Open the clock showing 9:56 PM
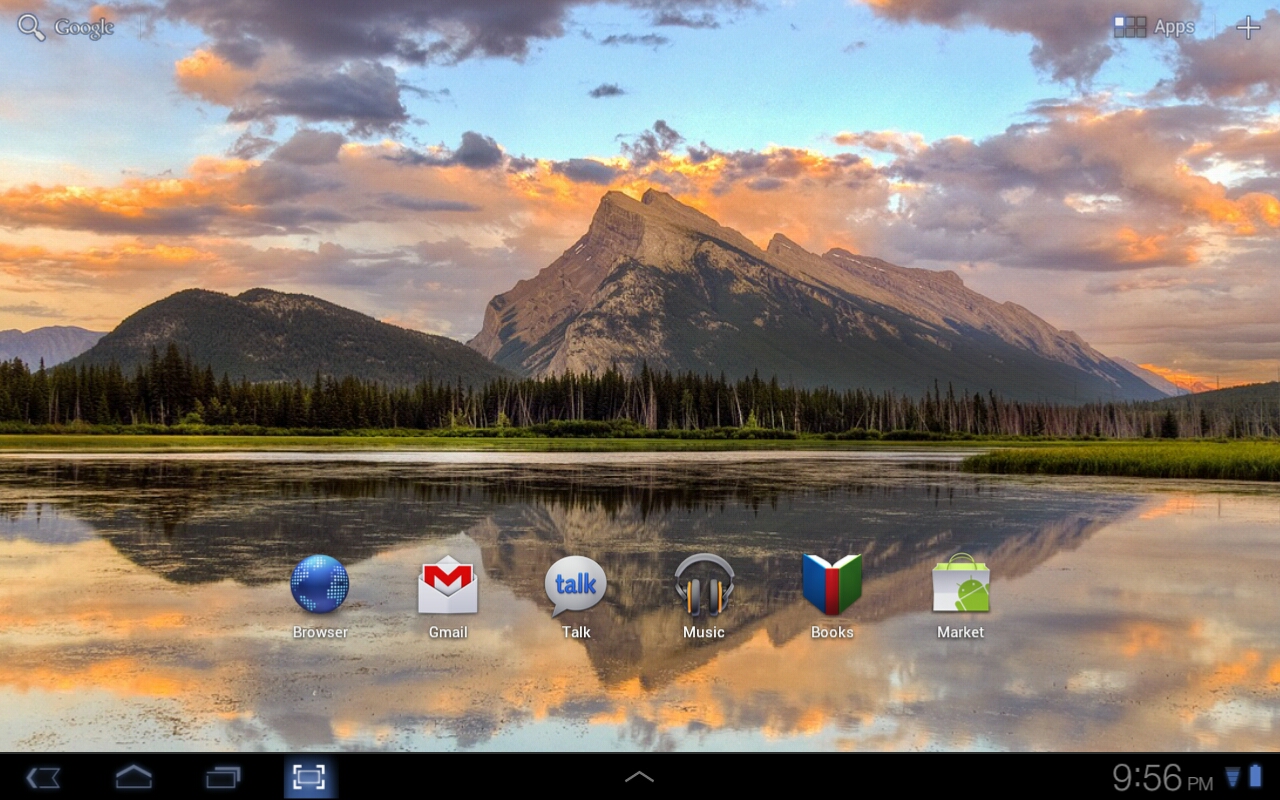 [x=1163, y=778]
